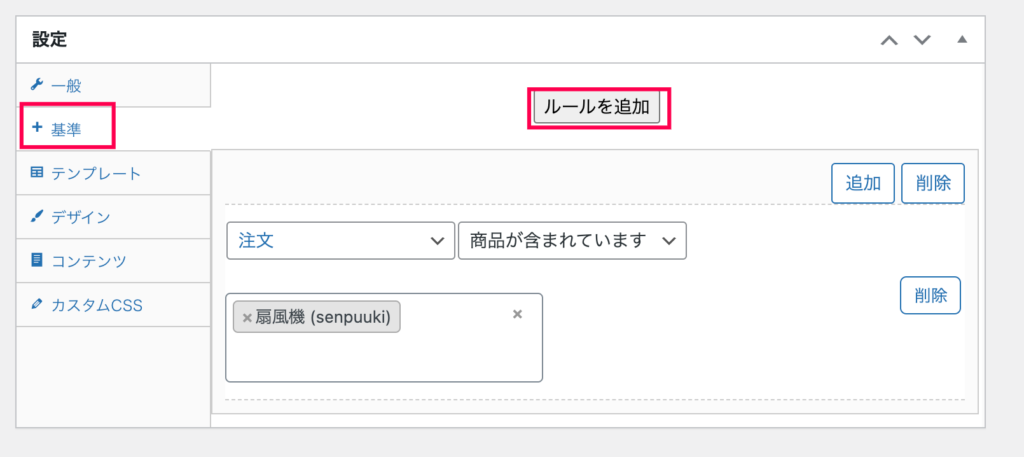Collapse the 設定 panel with the triangle toggle
Image resolution: width=1024 pixels, height=457 pixels.
[961, 39]
